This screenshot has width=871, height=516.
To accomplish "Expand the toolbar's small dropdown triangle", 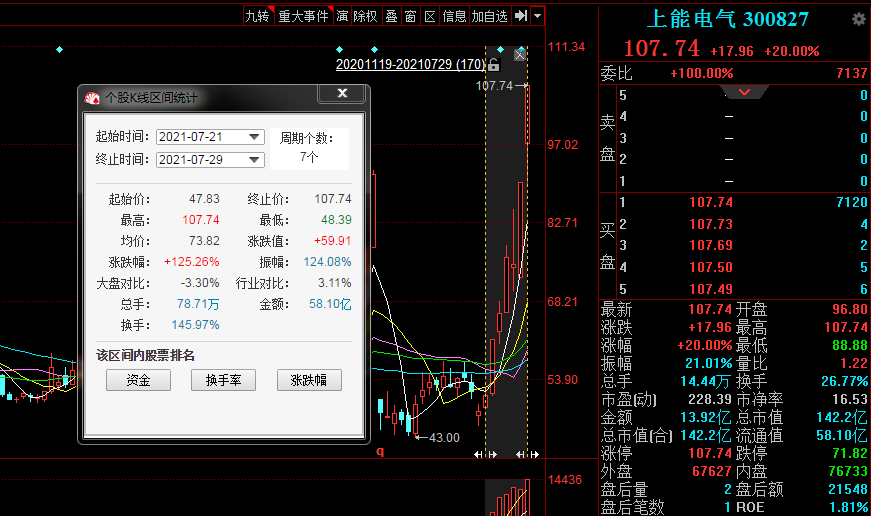I will pos(537,16).
